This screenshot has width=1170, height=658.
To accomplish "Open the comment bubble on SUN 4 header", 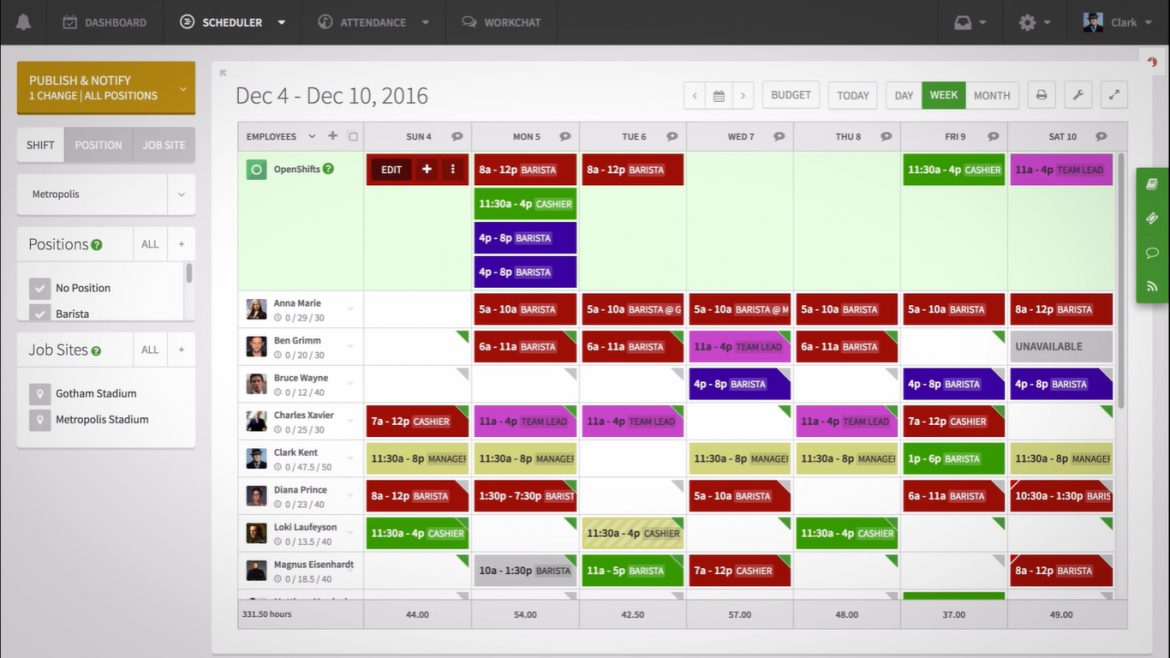I will (458, 136).
